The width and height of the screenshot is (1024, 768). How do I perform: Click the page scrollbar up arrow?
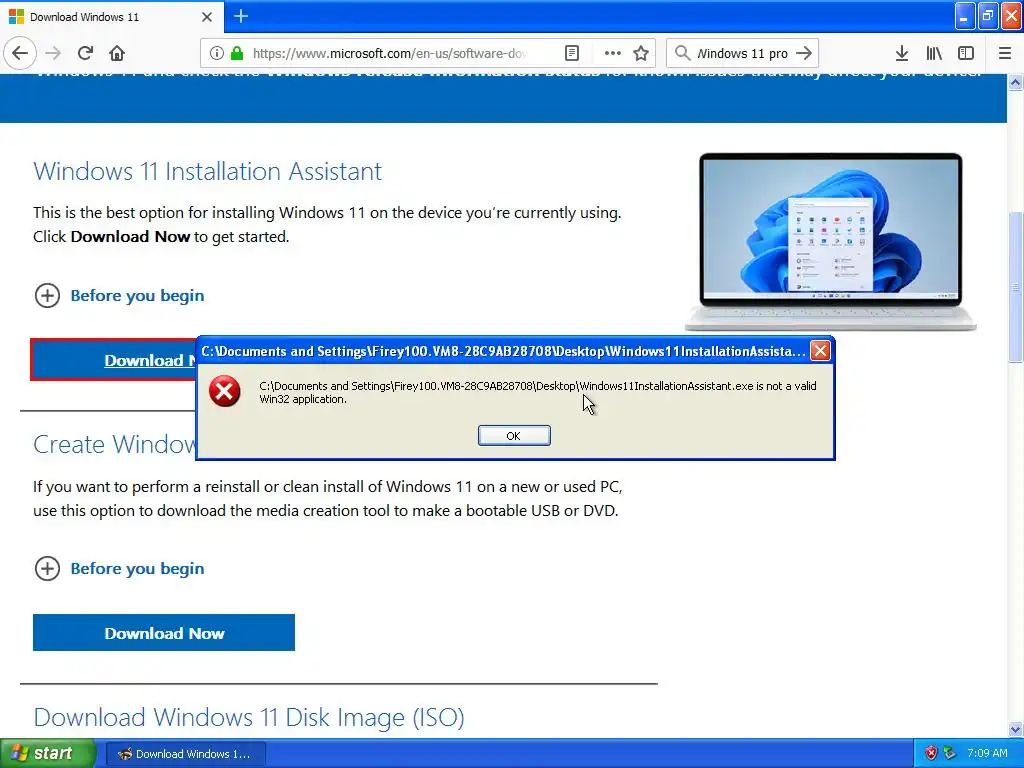[1015, 83]
